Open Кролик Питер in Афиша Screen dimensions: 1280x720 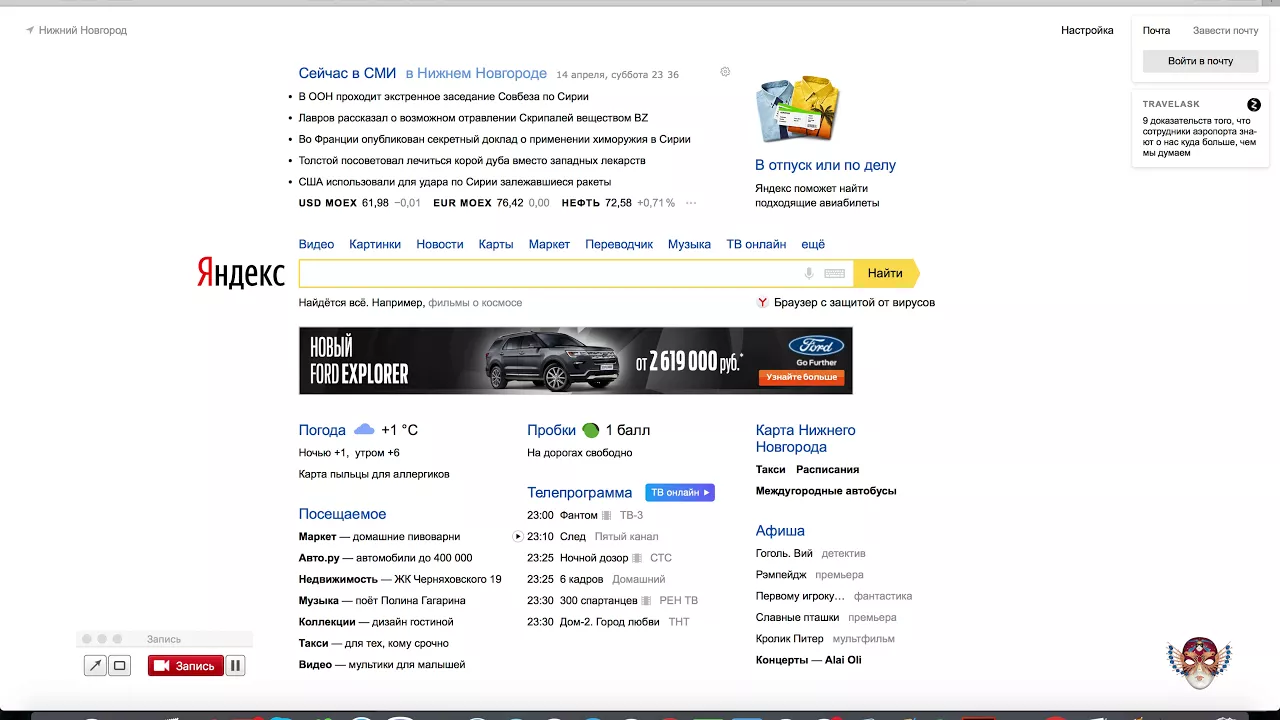[790, 638]
